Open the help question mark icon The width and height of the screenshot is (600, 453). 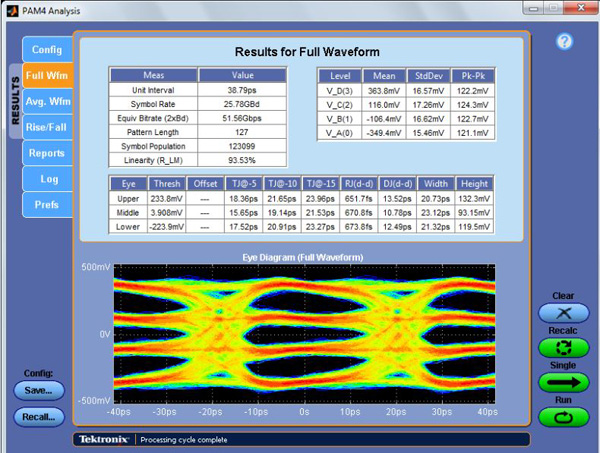click(x=564, y=42)
